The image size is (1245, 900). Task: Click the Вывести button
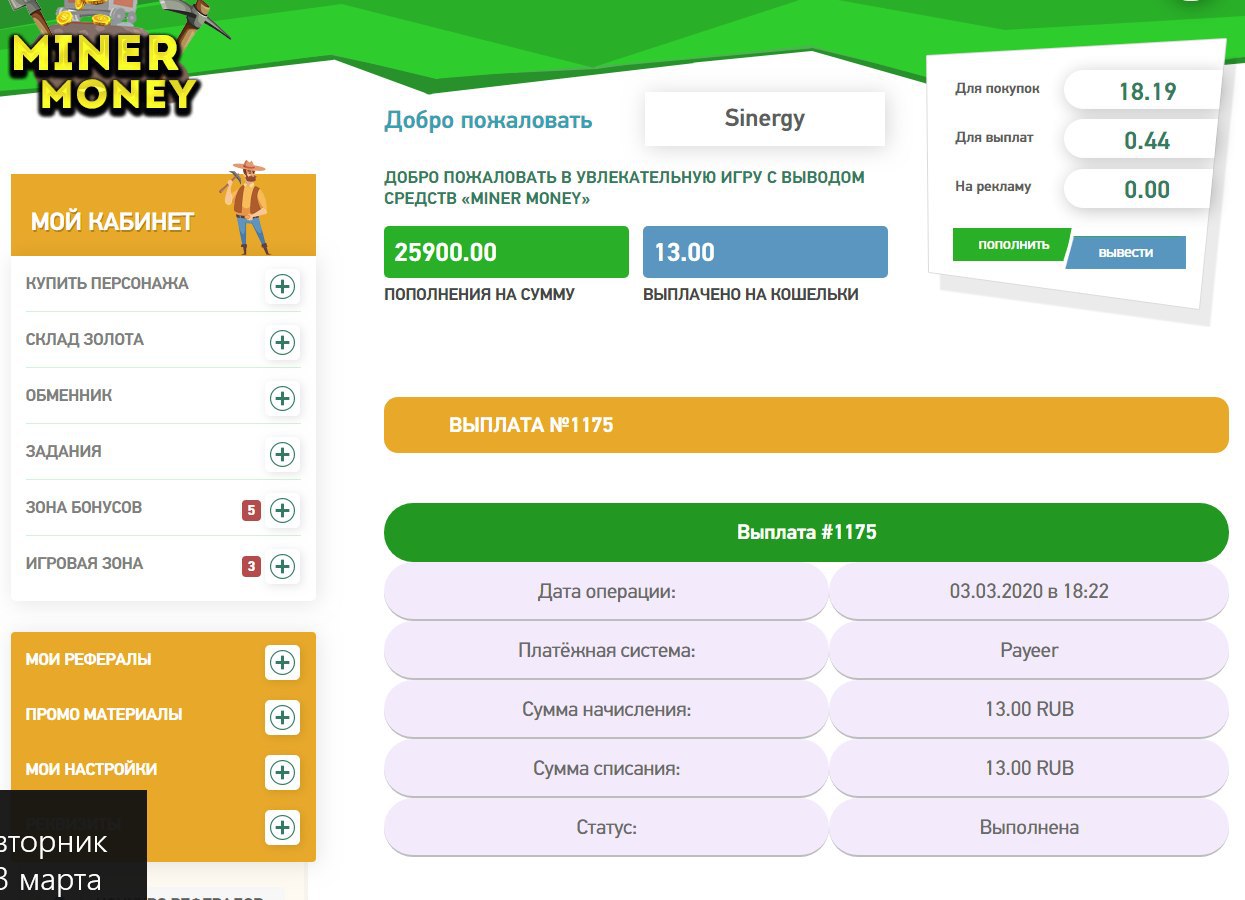pyautogui.click(x=1126, y=253)
